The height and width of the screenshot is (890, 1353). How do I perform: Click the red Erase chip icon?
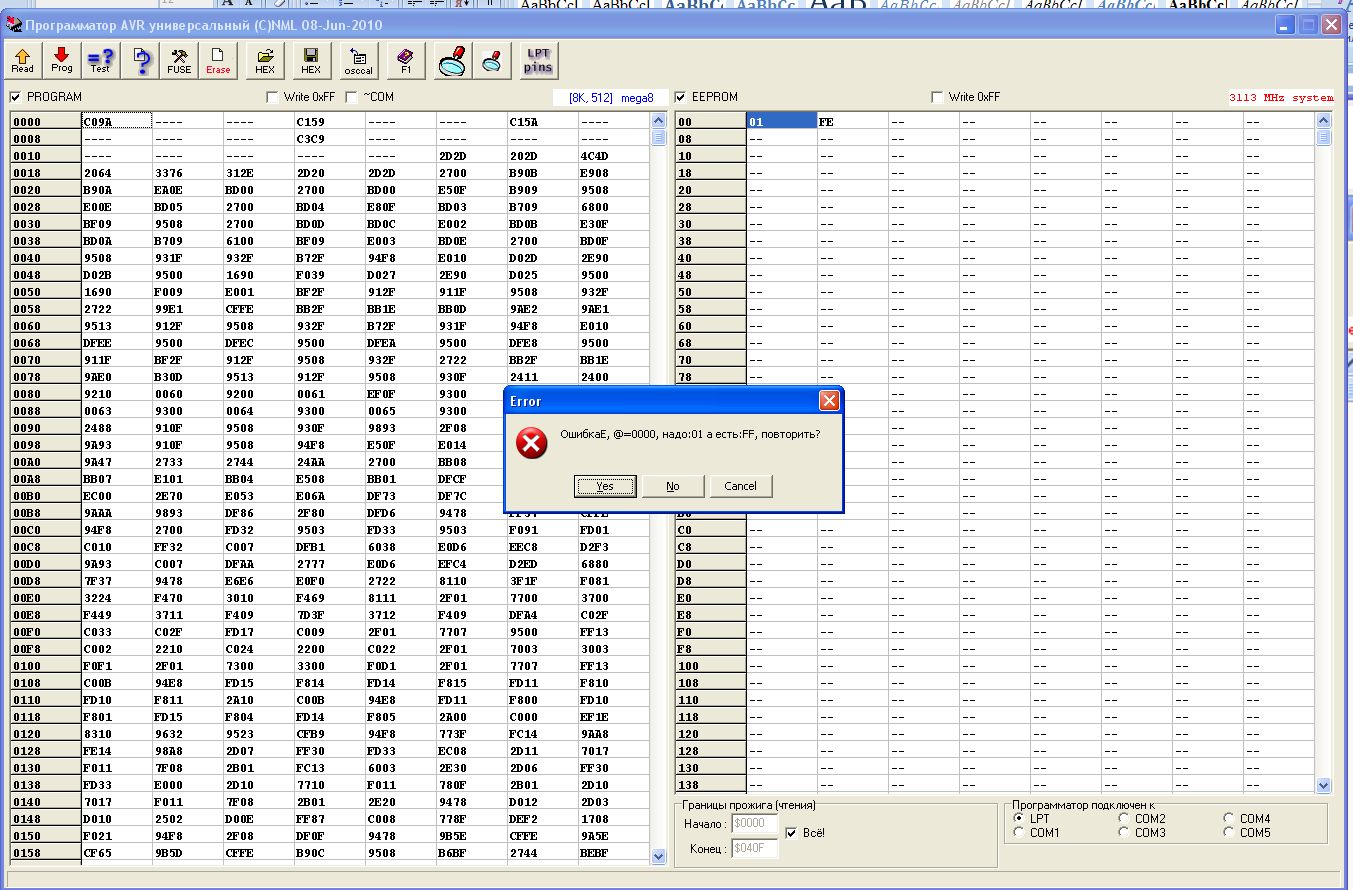click(x=218, y=61)
